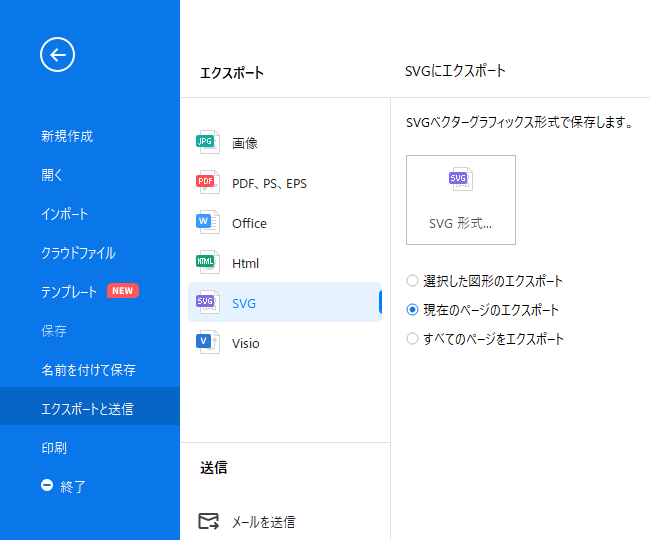Click the back arrow circle icon
650x540 pixels.
click(58, 55)
